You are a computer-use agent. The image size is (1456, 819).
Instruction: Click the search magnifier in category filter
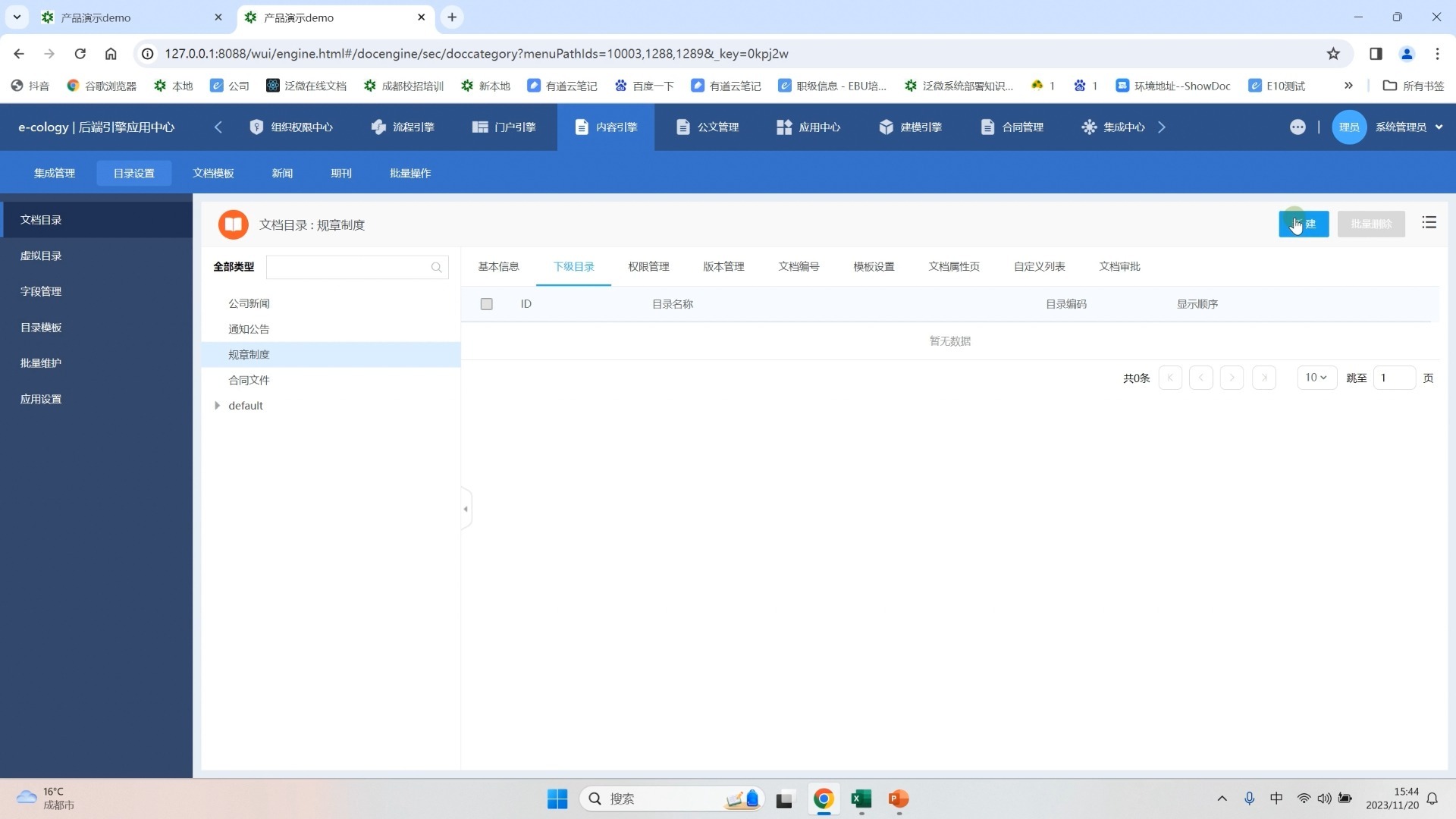click(436, 268)
